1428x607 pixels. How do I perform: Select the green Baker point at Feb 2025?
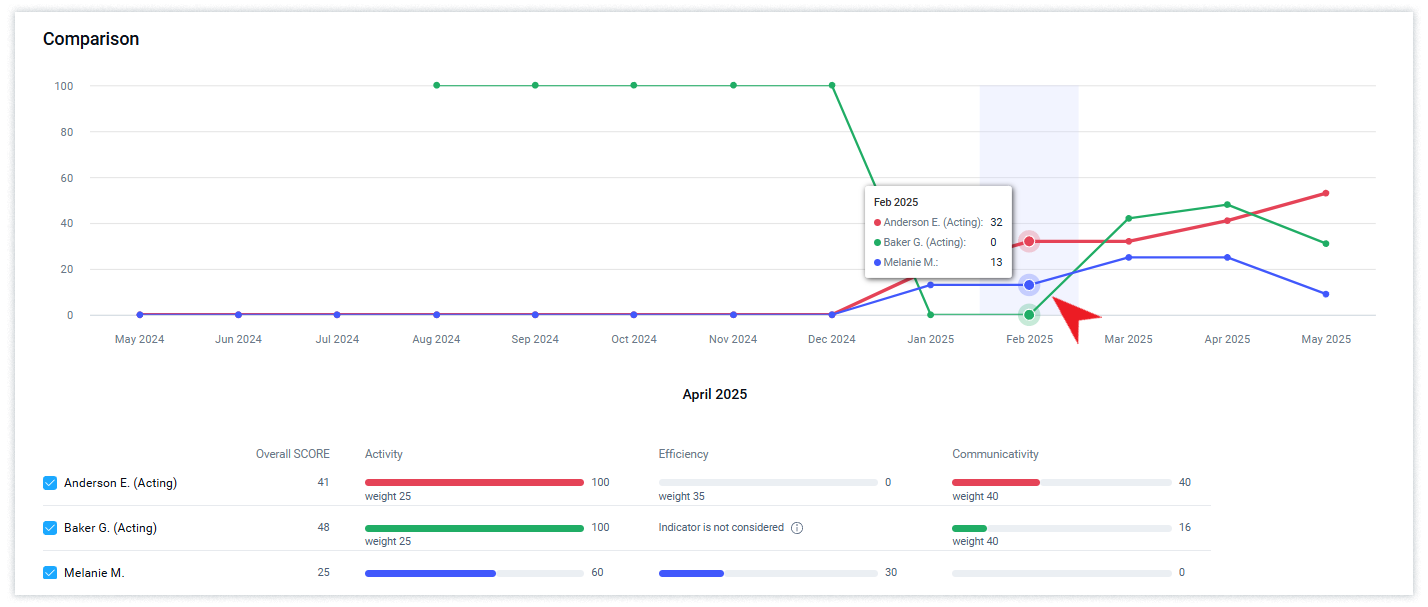point(1029,315)
